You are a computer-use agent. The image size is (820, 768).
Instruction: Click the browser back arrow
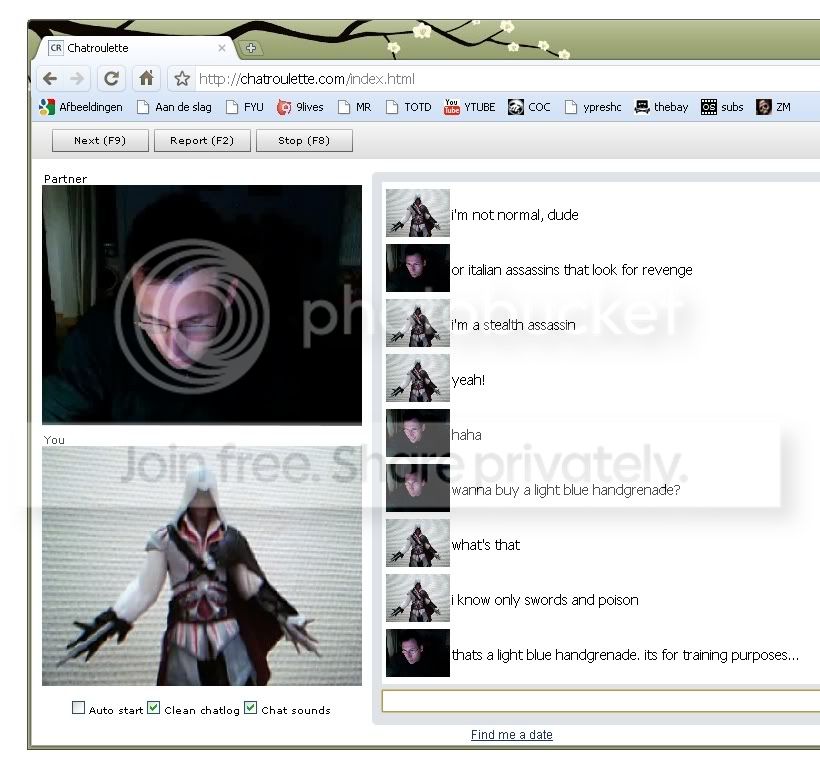click(50, 78)
